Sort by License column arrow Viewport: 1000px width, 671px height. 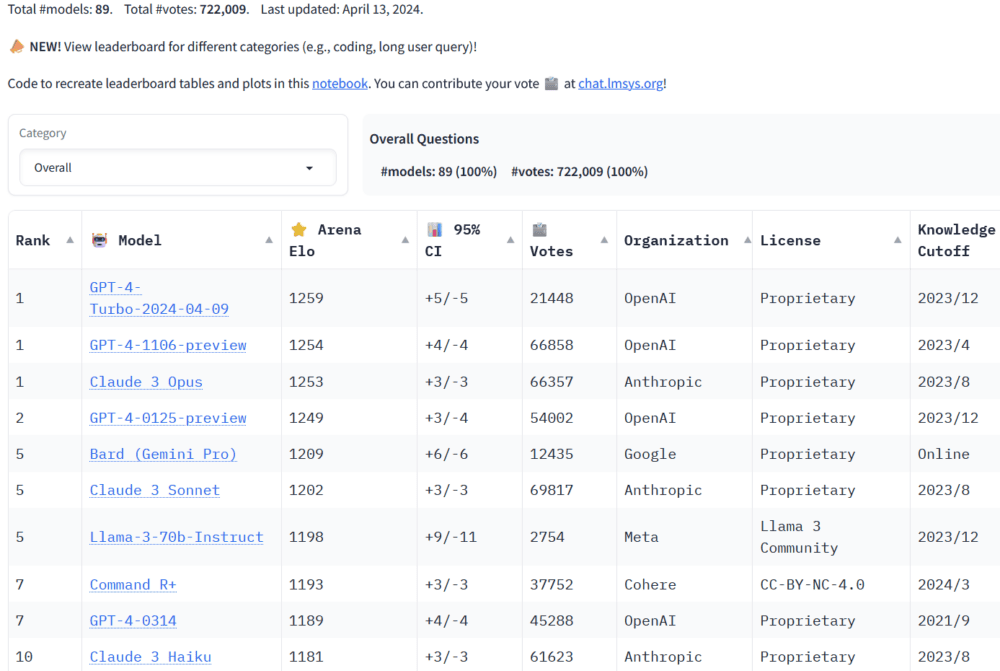point(897,240)
